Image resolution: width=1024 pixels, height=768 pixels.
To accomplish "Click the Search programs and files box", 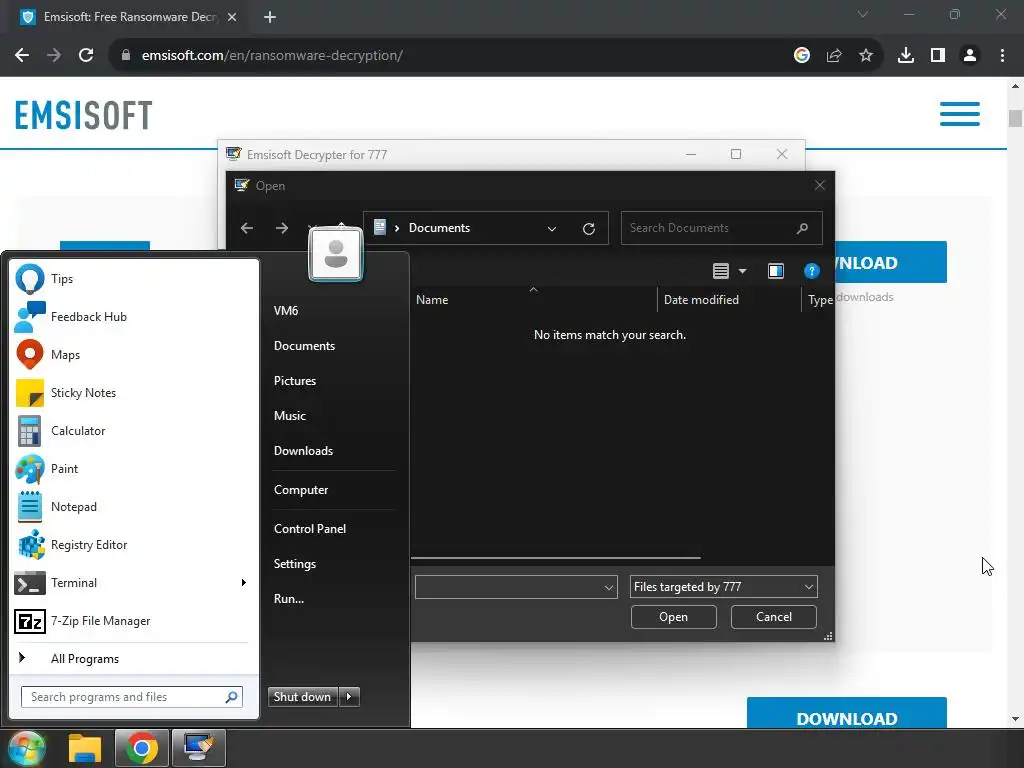I will [132, 697].
